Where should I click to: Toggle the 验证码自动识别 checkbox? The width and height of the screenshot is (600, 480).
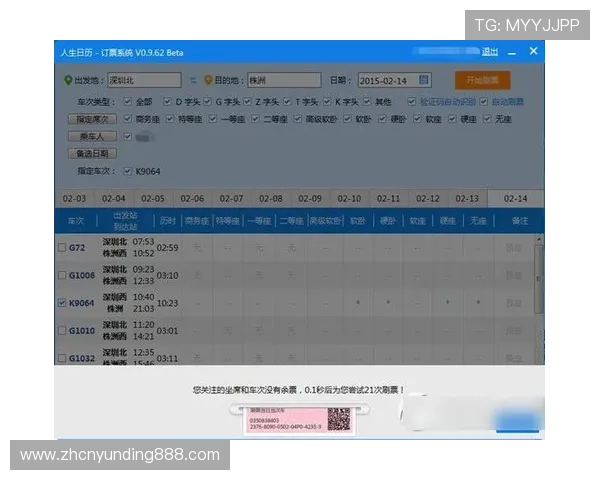411,101
